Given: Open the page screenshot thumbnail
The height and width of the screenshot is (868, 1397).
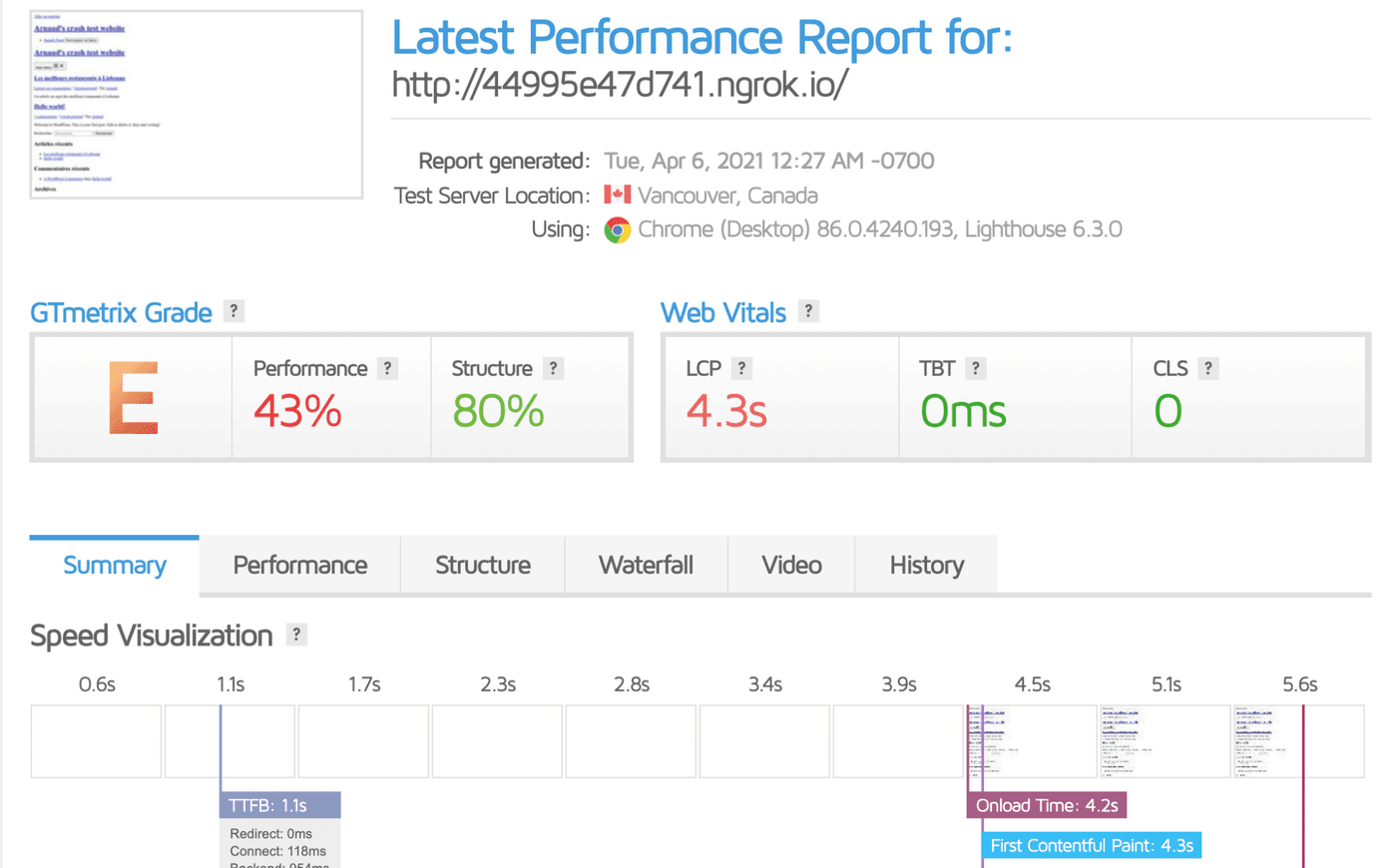Looking at the screenshot, I should click(x=197, y=105).
